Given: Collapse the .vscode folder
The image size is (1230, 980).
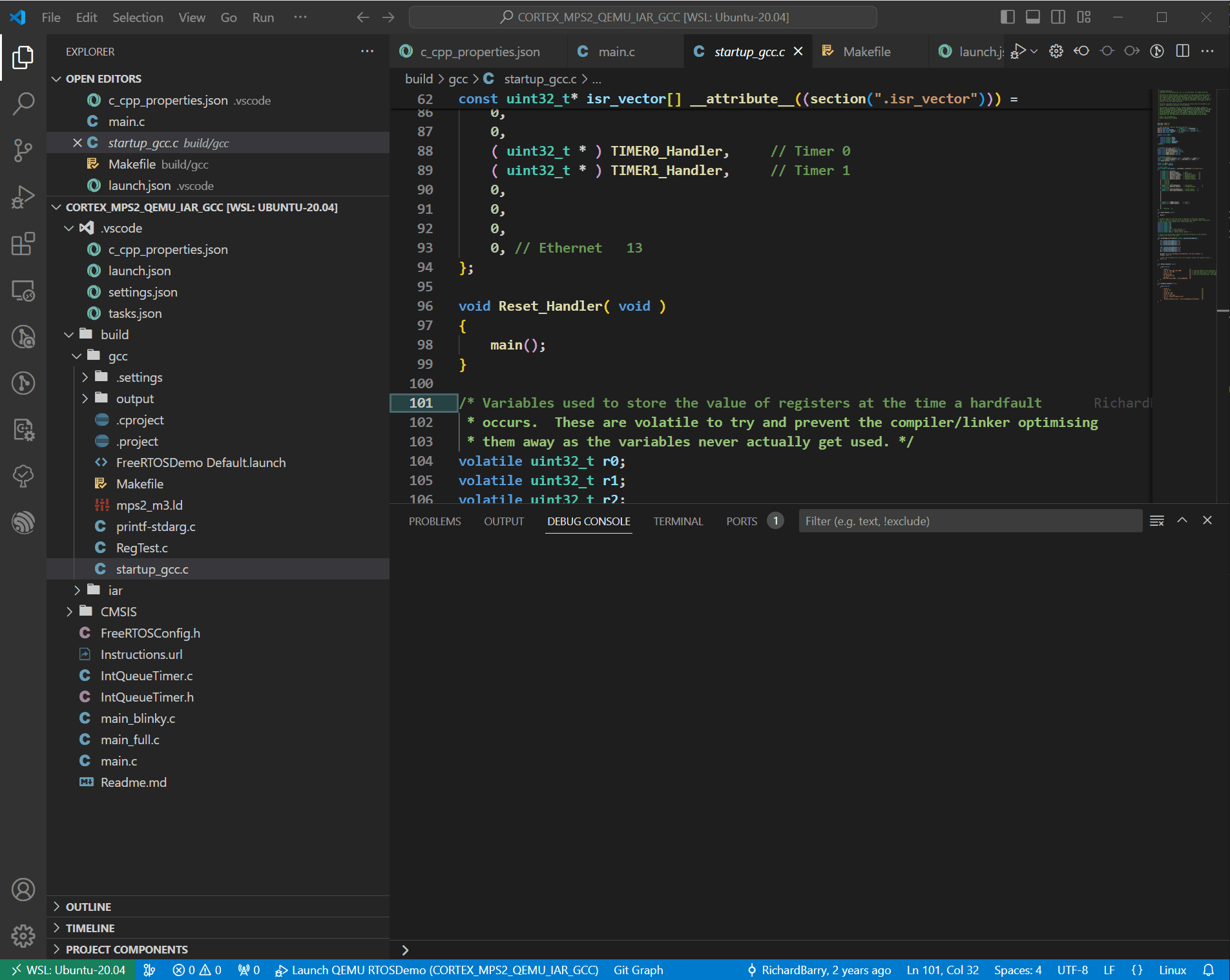Looking at the screenshot, I should click(x=69, y=228).
